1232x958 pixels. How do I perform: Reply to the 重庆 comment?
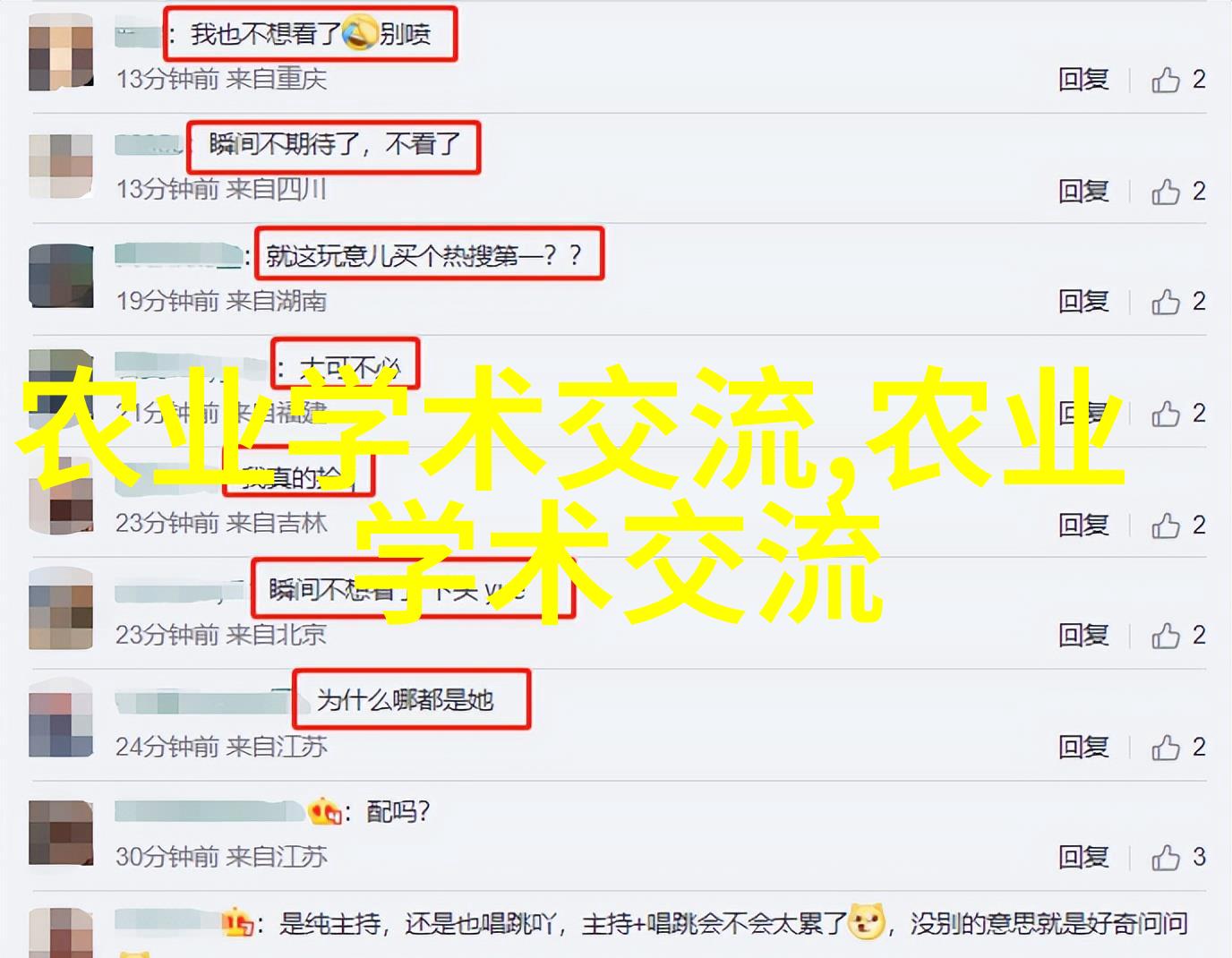1083,80
